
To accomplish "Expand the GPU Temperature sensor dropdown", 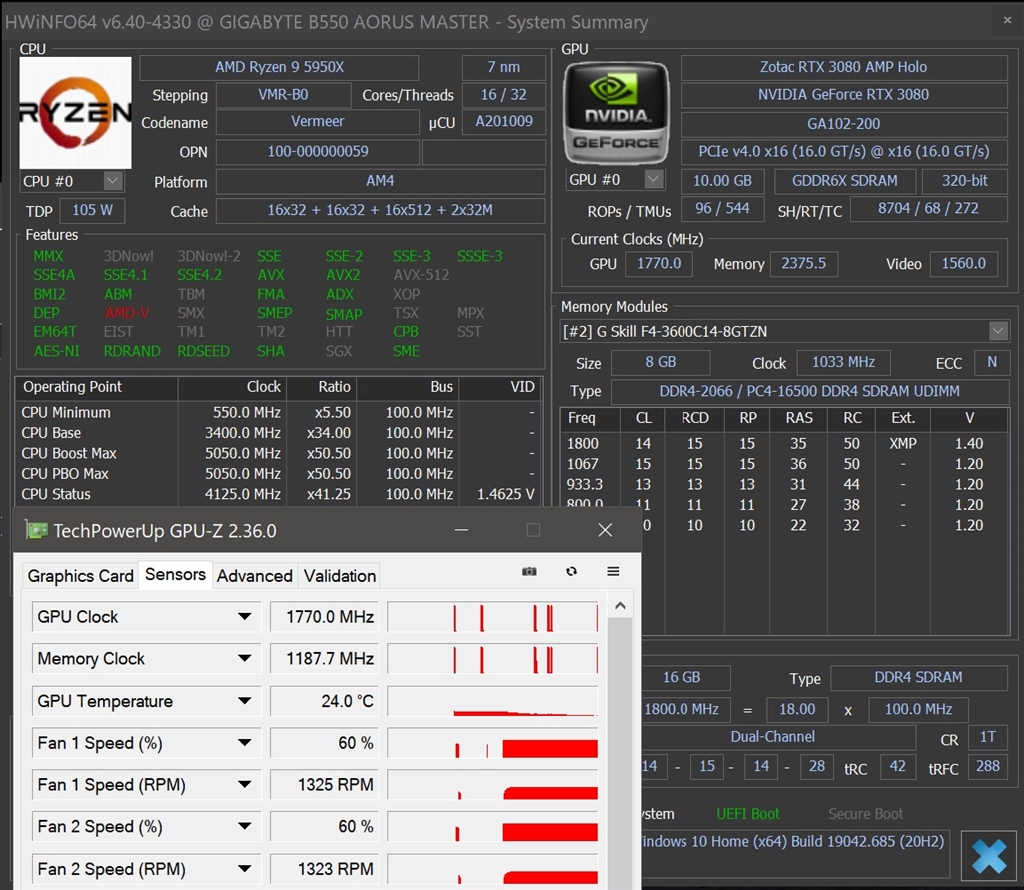I will [x=244, y=701].
